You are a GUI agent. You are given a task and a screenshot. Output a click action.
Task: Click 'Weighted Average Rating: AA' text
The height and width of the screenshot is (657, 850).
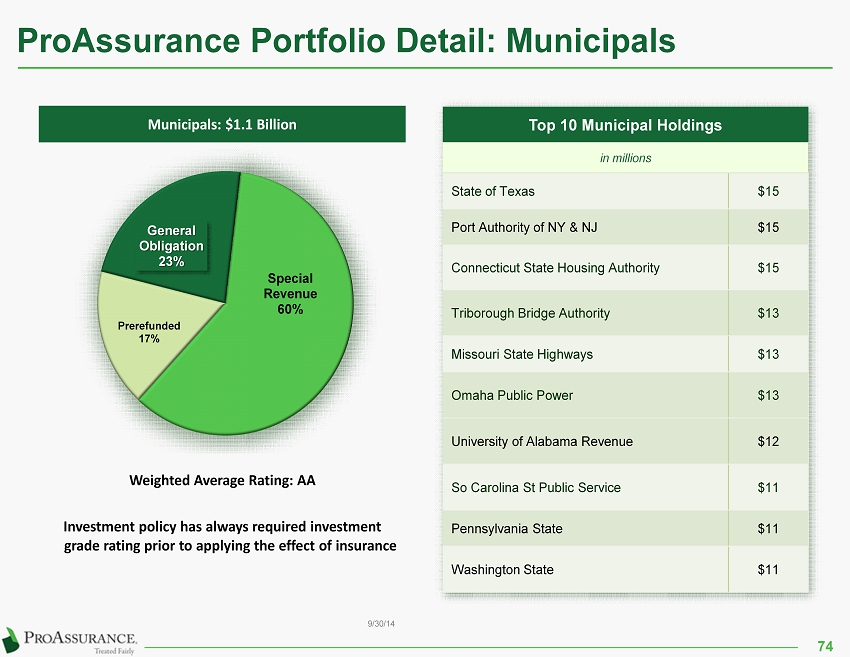coord(222,480)
